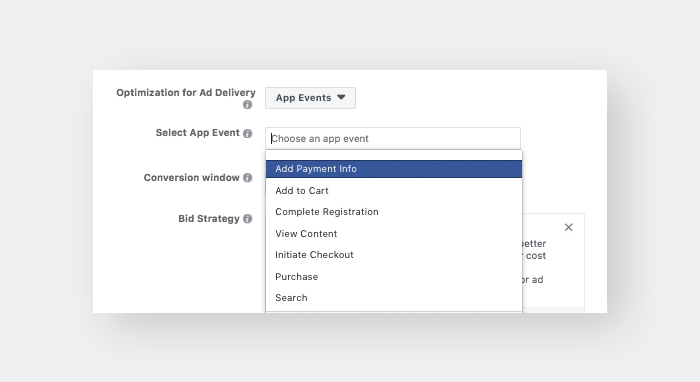Select Purchase from the event list
The width and height of the screenshot is (700, 382).
coord(394,277)
